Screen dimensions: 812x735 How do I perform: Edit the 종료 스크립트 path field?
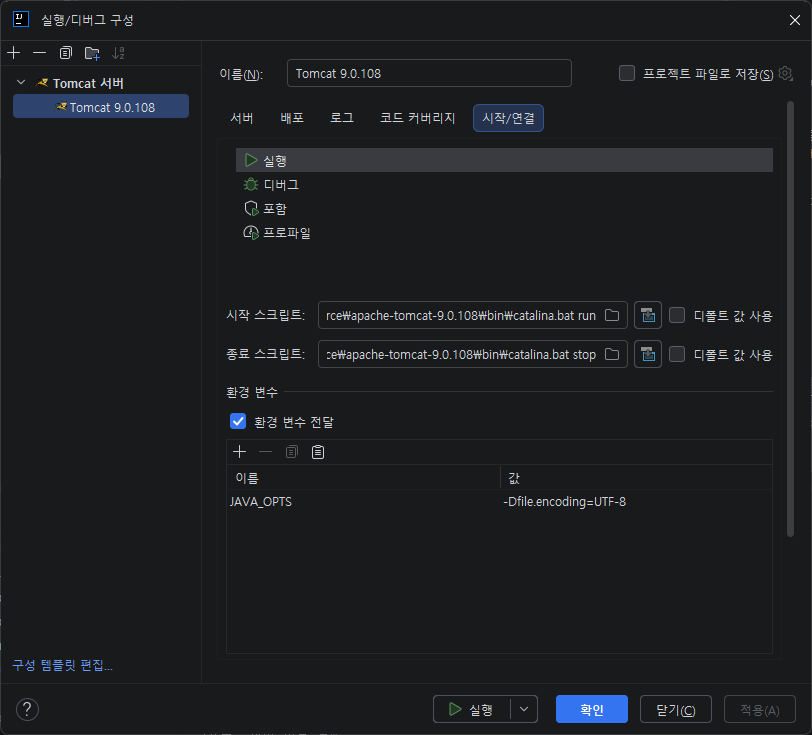tap(461, 354)
